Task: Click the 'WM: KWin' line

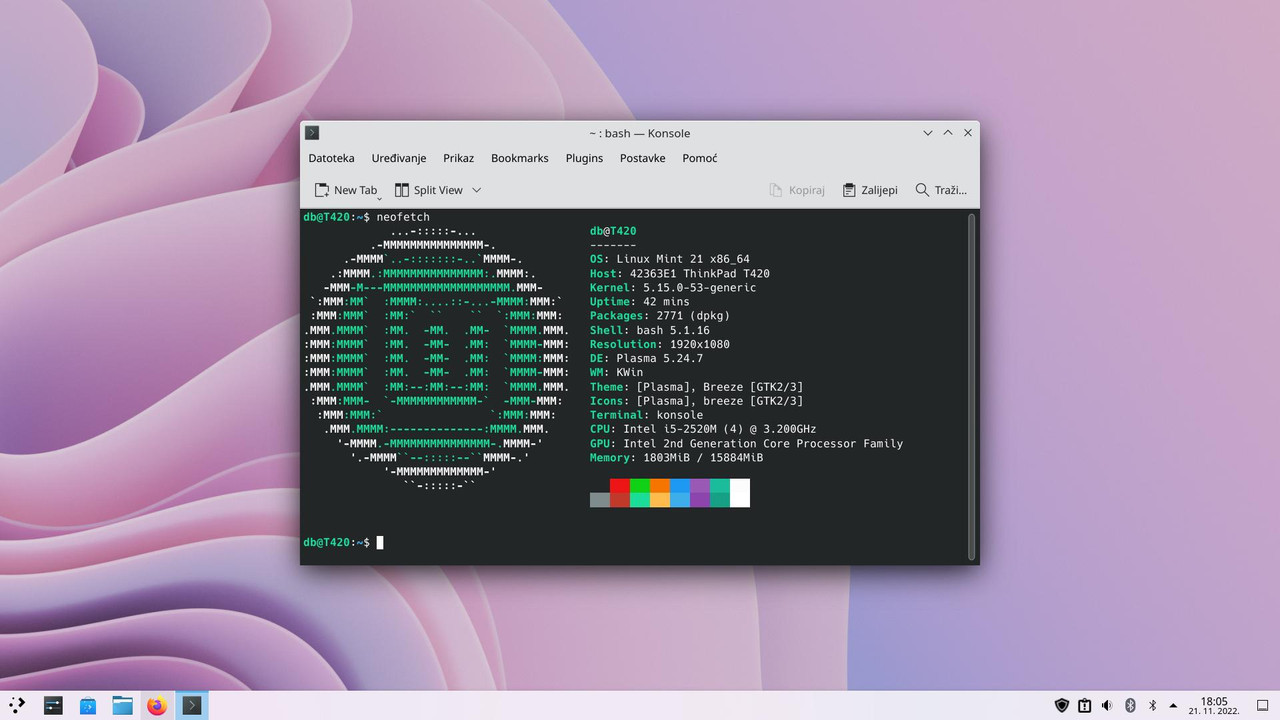Action: pyautogui.click(x=617, y=372)
